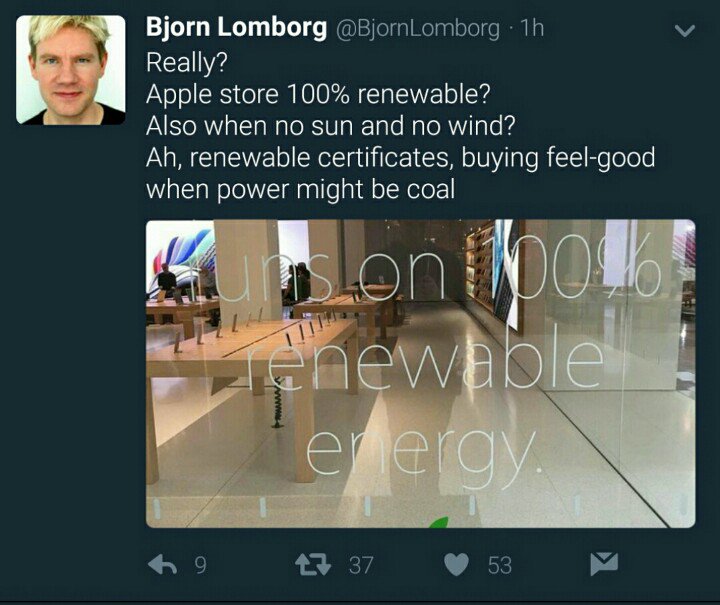Select the 1h timestamp
The image size is (720, 605).
click(532, 28)
